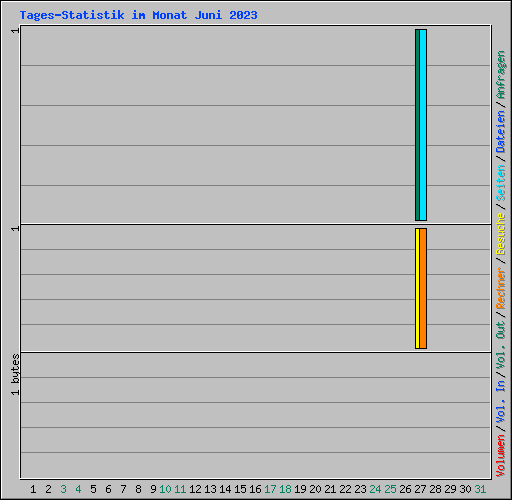This screenshot has width=512, height=500.
Task: Click the green day 24 label
Action: (375, 489)
